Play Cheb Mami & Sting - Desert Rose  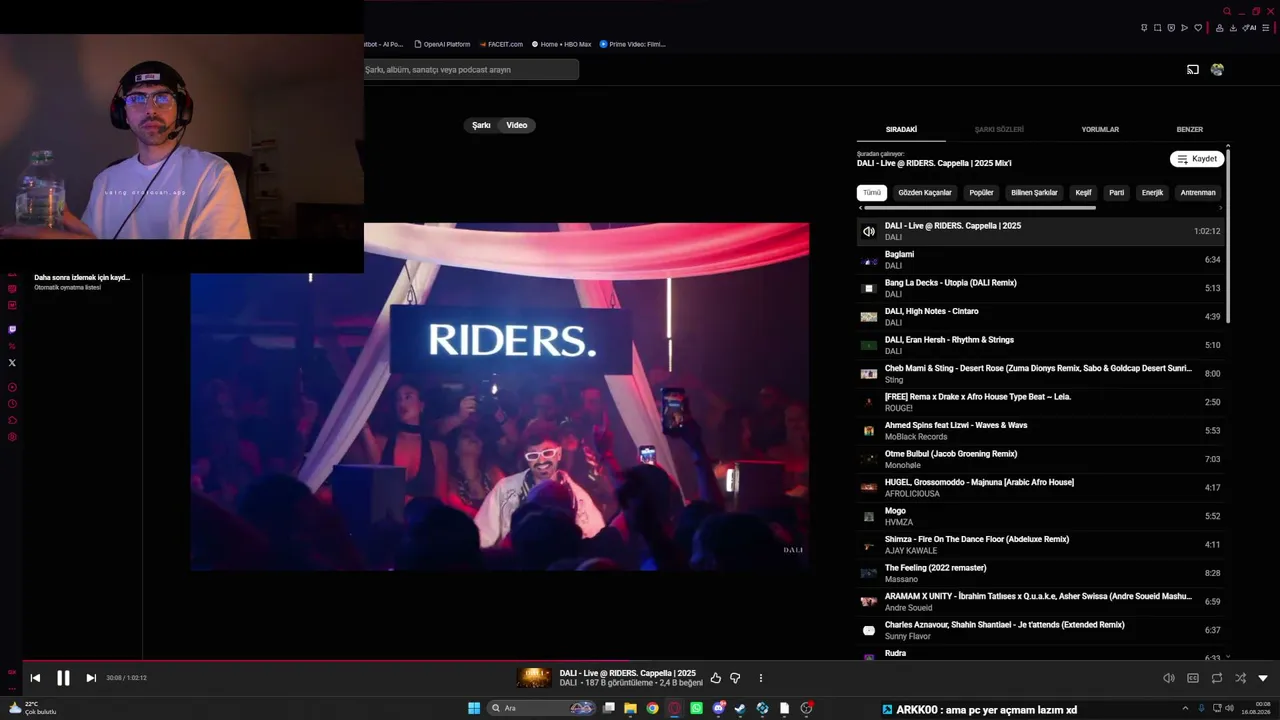[x=1040, y=374]
